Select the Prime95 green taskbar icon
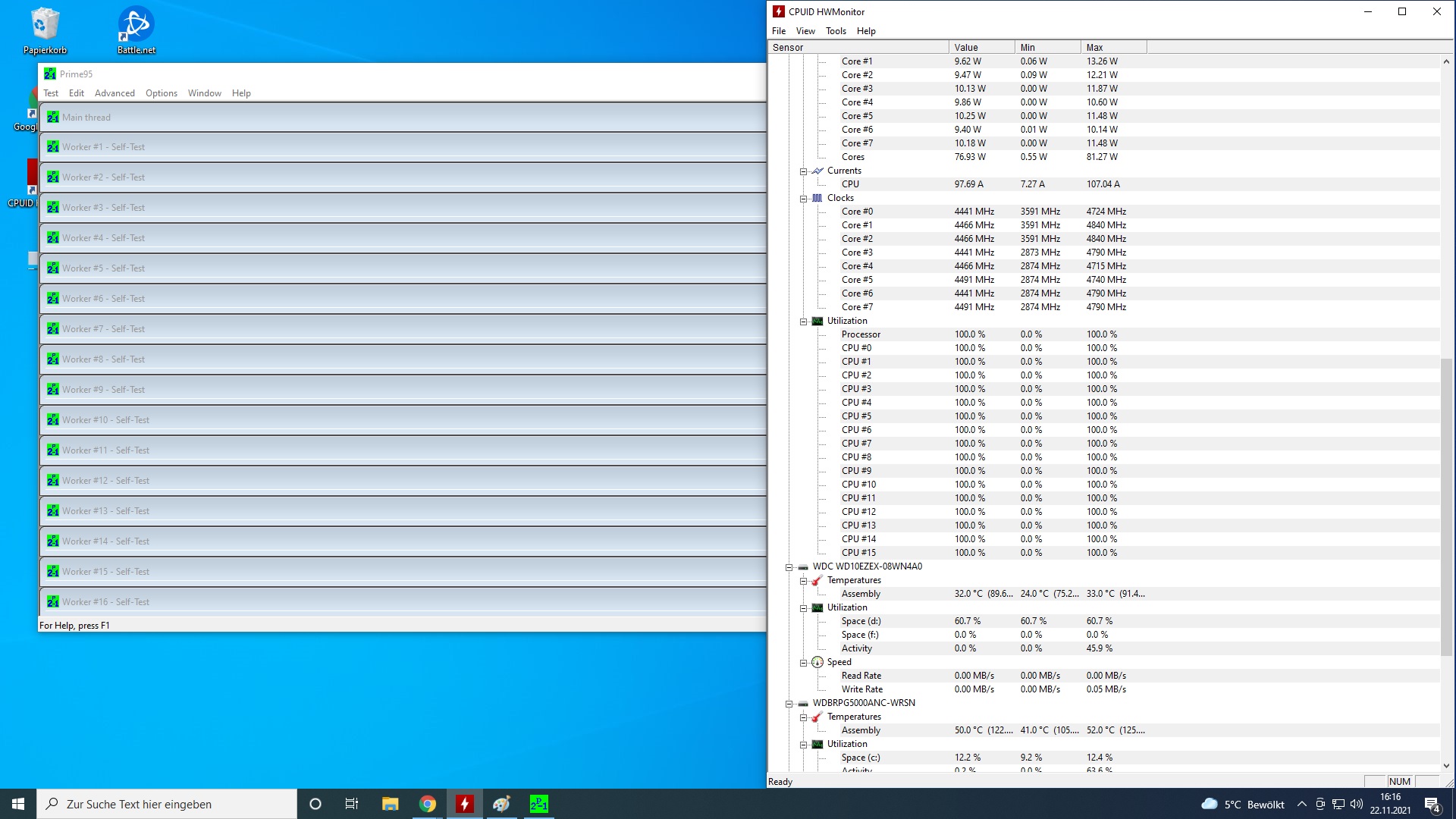1456x819 pixels. (539, 804)
